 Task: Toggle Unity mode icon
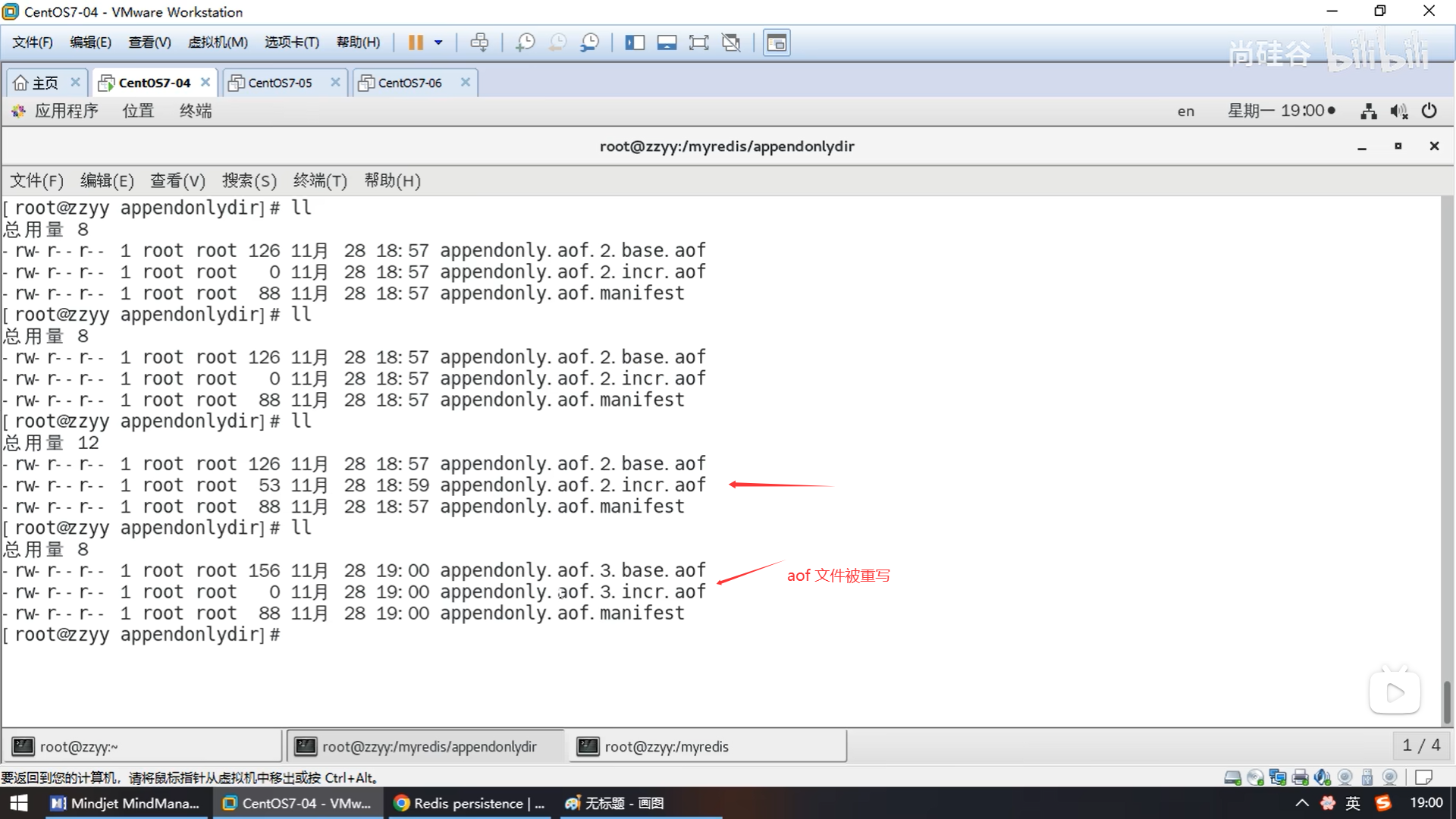coord(731,42)
